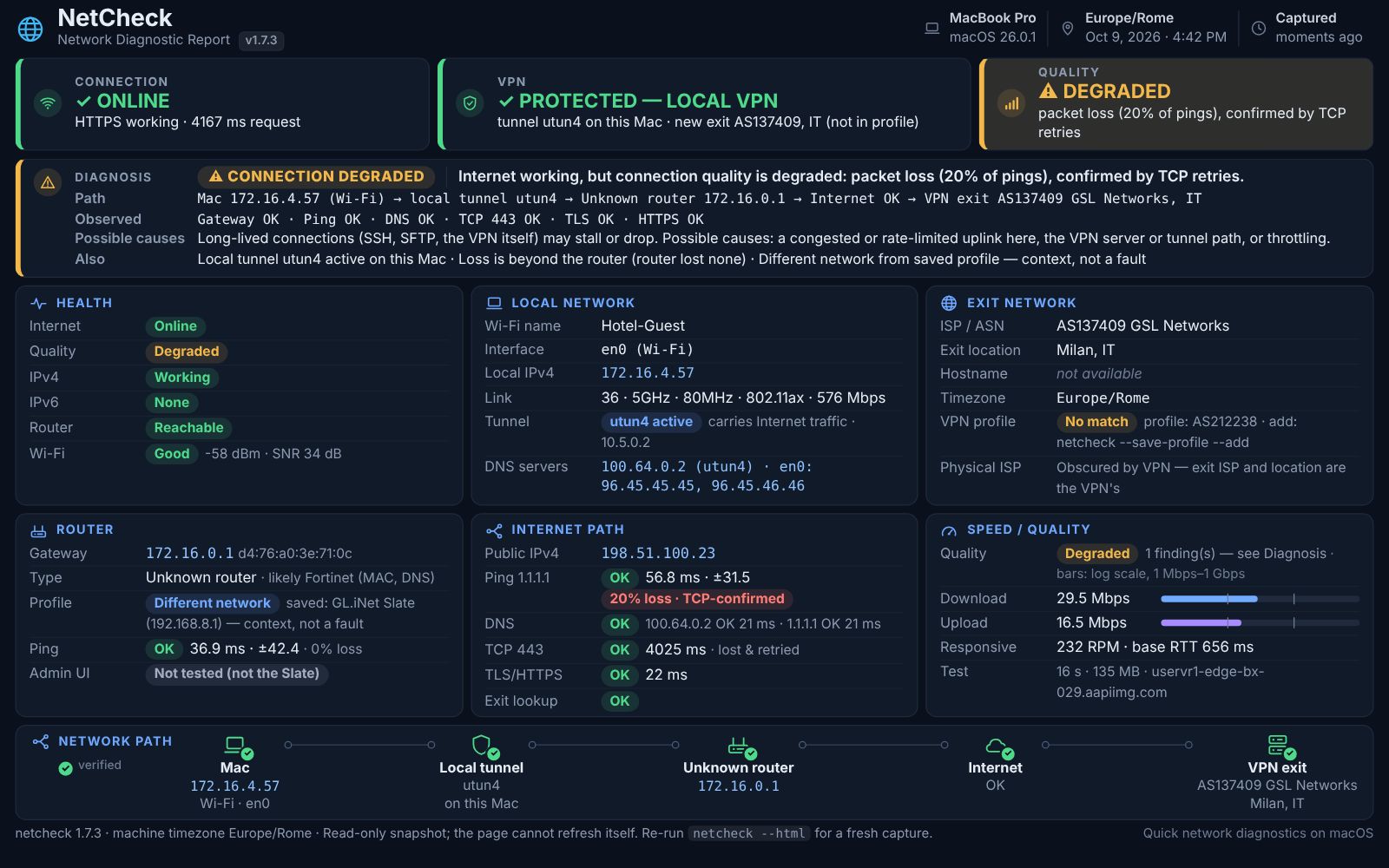This screenshot has width=1389, height=868.
Task: Click the ONLINE status heading in the Connection card
Action: [x=122, y=102]
